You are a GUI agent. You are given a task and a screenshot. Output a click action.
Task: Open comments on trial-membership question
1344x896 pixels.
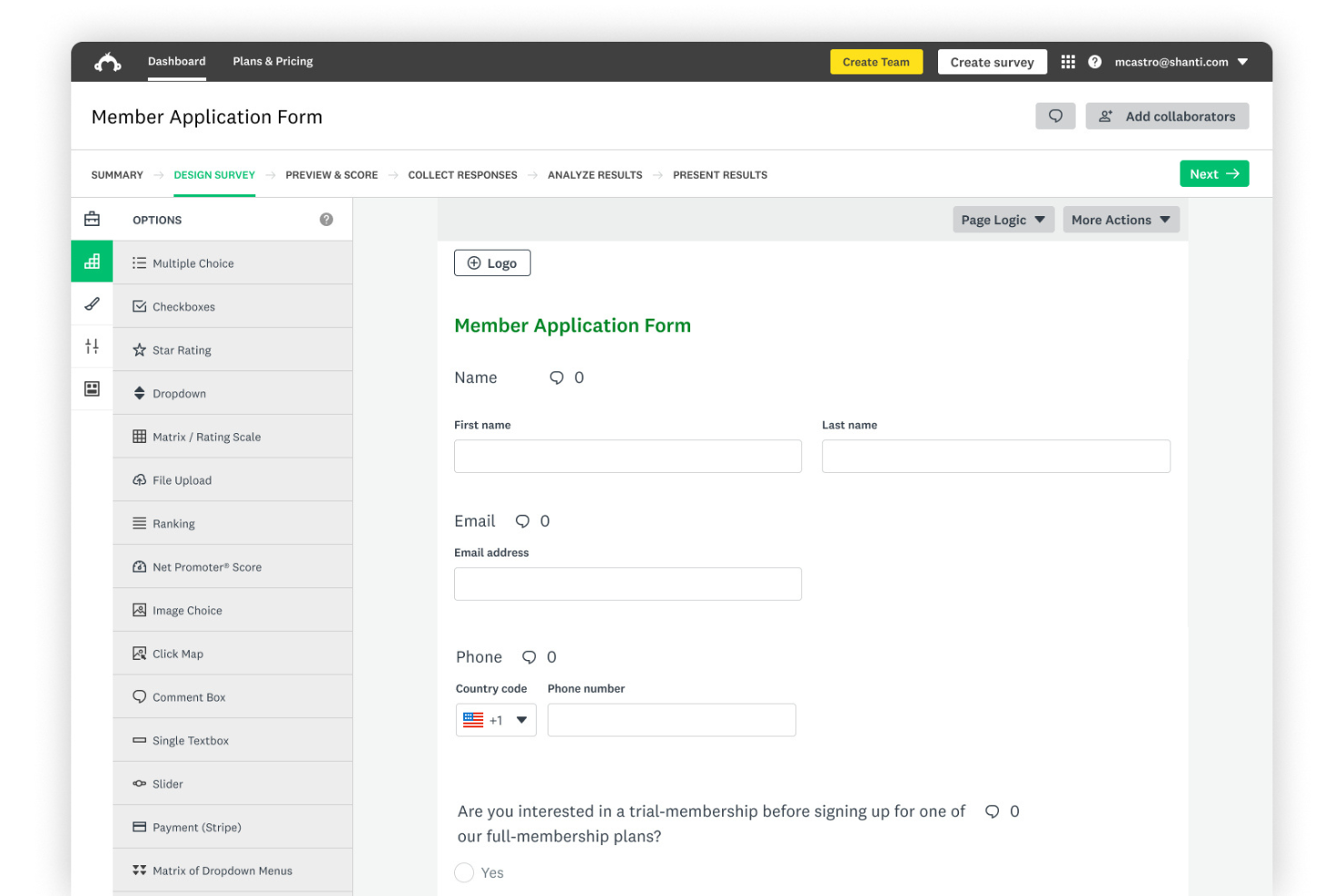992,812
